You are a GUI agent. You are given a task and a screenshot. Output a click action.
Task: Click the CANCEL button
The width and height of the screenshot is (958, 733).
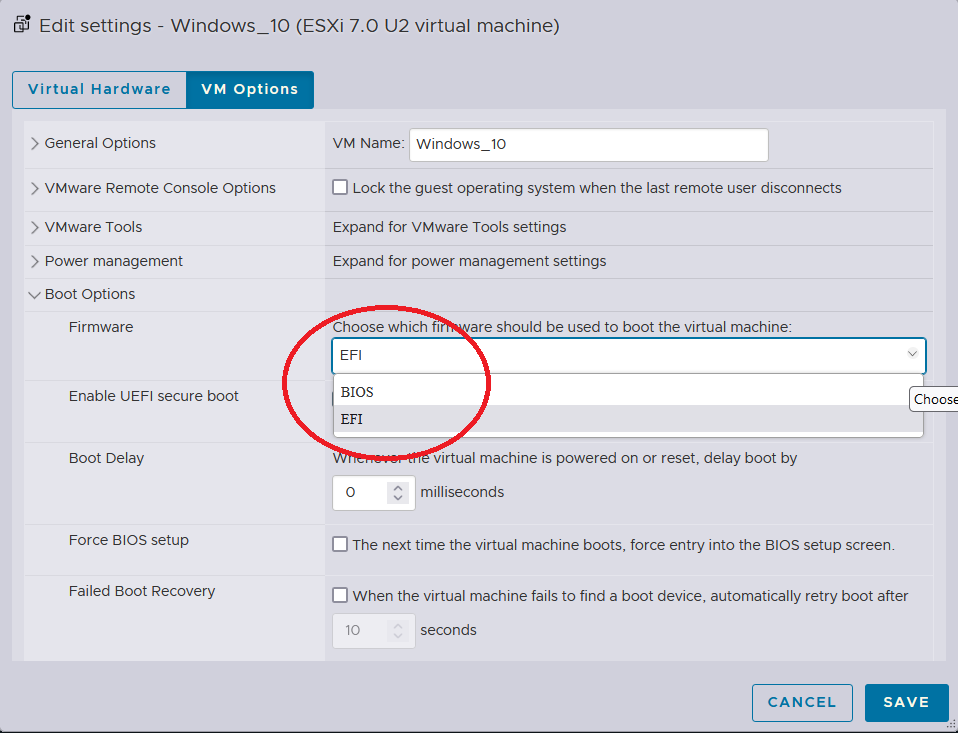[802, 702]
